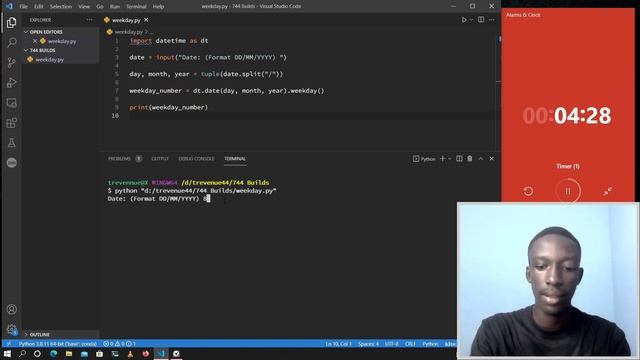Open editor More Actions menu
This screenshot has height=360, width=640.
coord(492,20)
